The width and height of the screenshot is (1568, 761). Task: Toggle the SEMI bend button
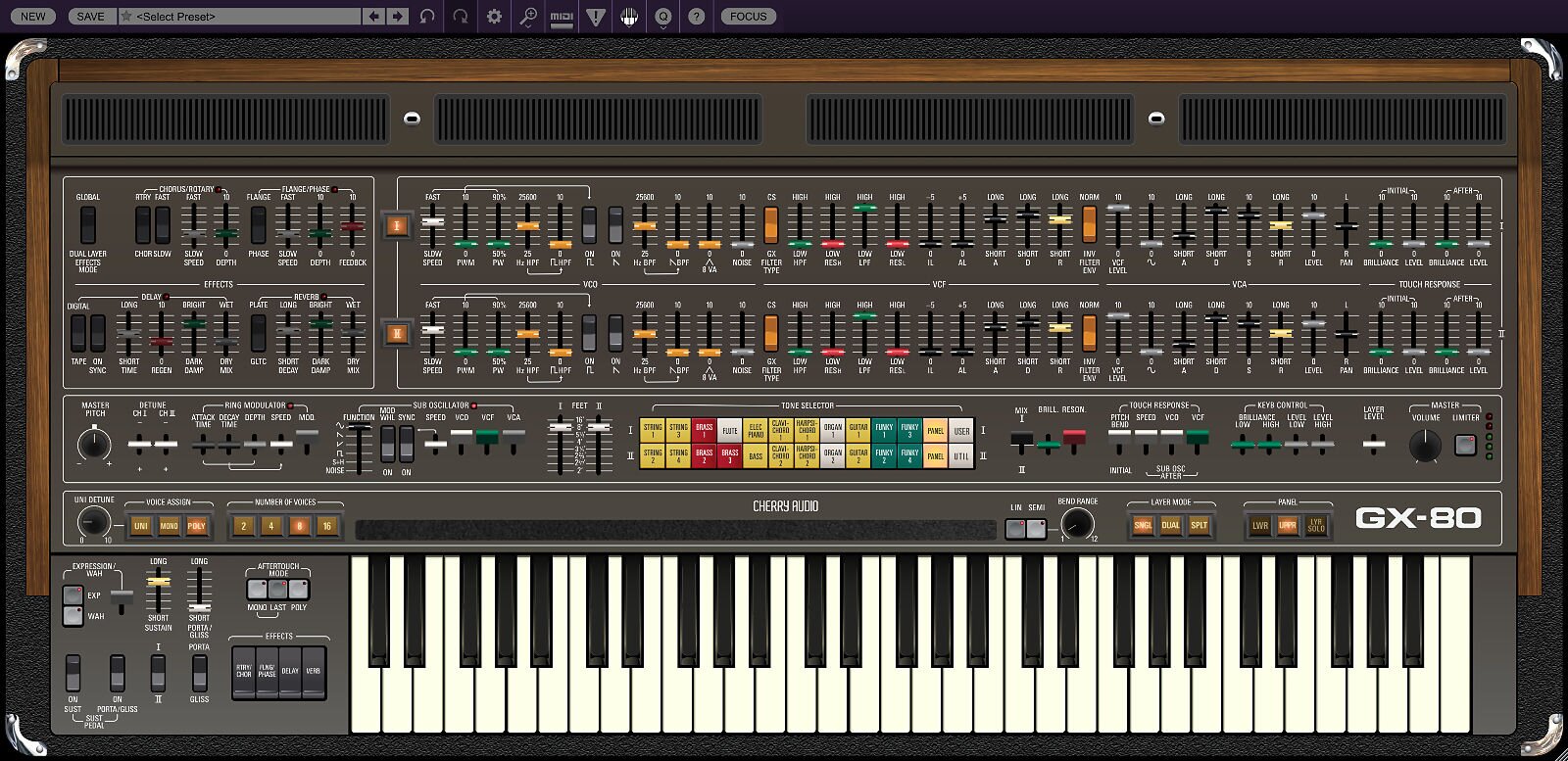pos(1036,529)
